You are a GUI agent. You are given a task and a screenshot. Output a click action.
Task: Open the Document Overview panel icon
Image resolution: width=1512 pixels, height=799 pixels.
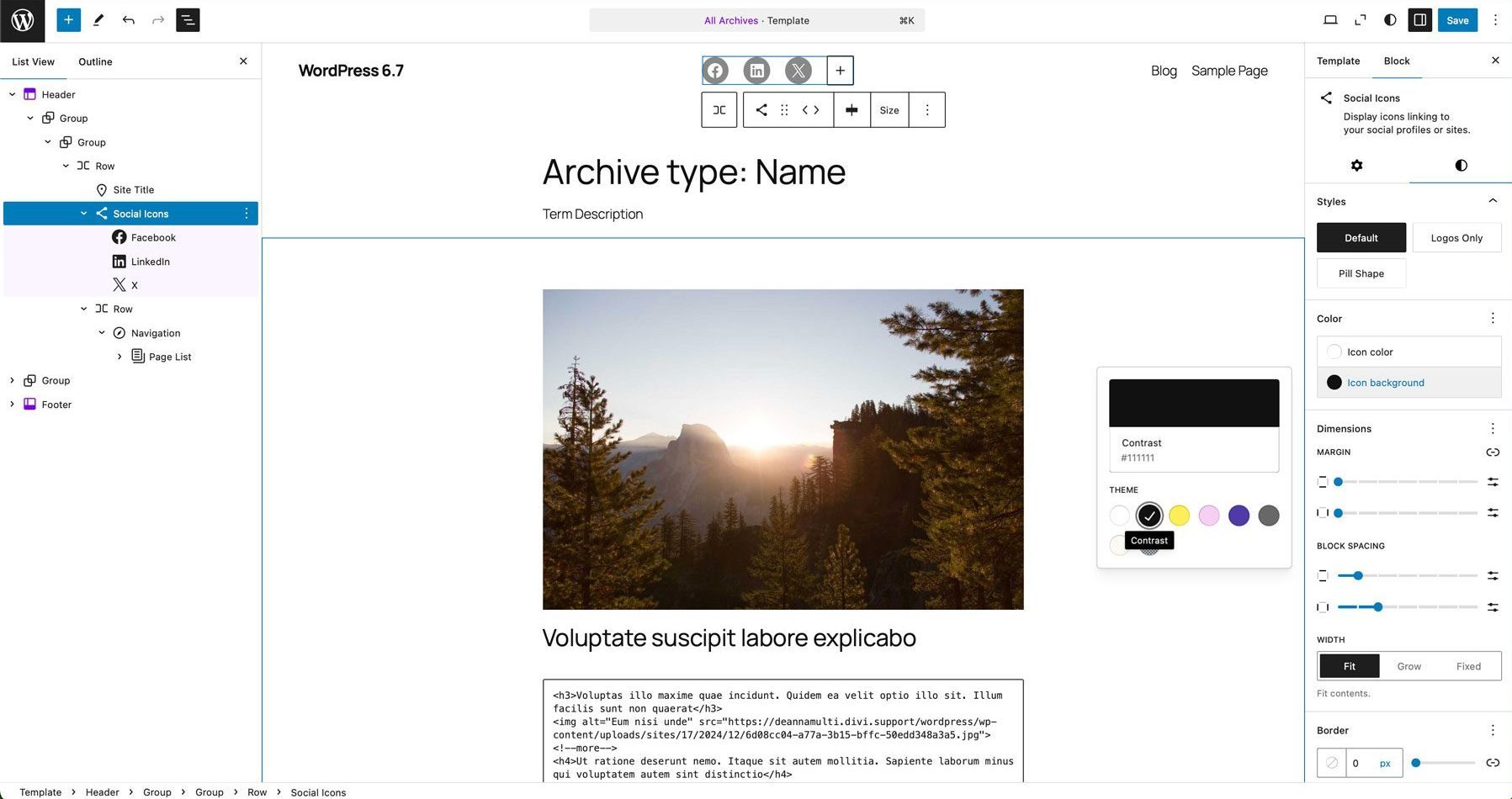pyautogui.click(x=187, y=19)
